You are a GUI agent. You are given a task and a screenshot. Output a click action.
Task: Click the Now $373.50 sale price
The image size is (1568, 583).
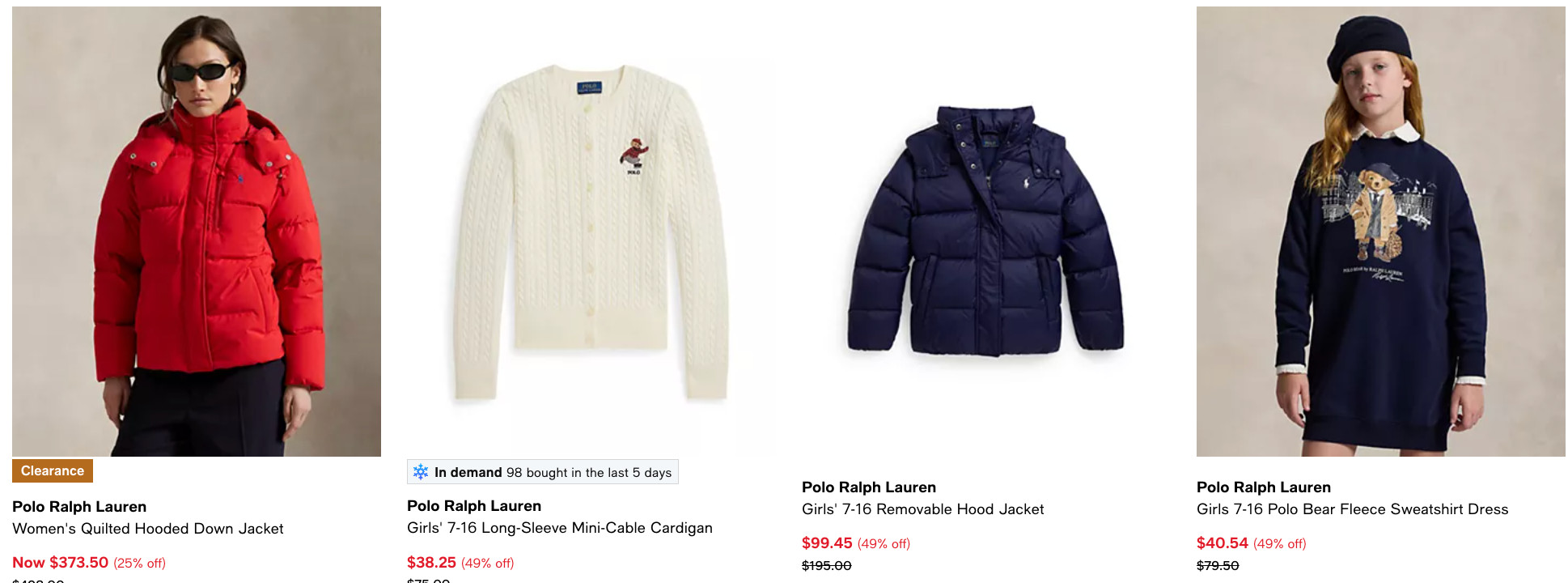[61, 562]
